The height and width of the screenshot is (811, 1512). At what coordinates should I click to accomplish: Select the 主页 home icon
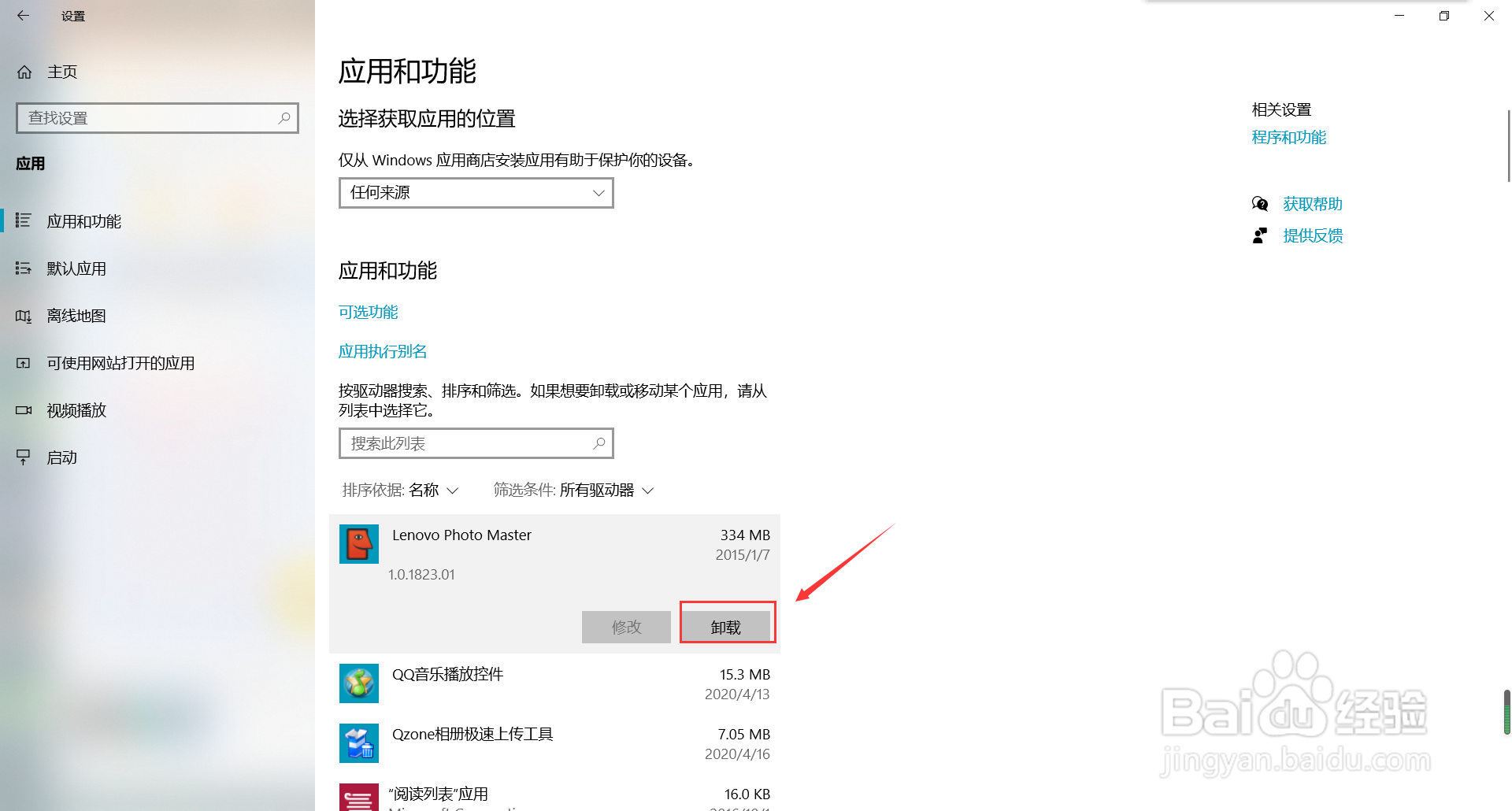coord(24,72)
